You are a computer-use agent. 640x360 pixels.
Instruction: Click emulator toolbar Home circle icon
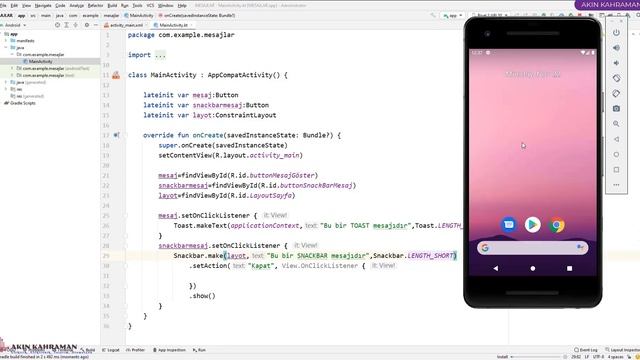coord(616,154)
